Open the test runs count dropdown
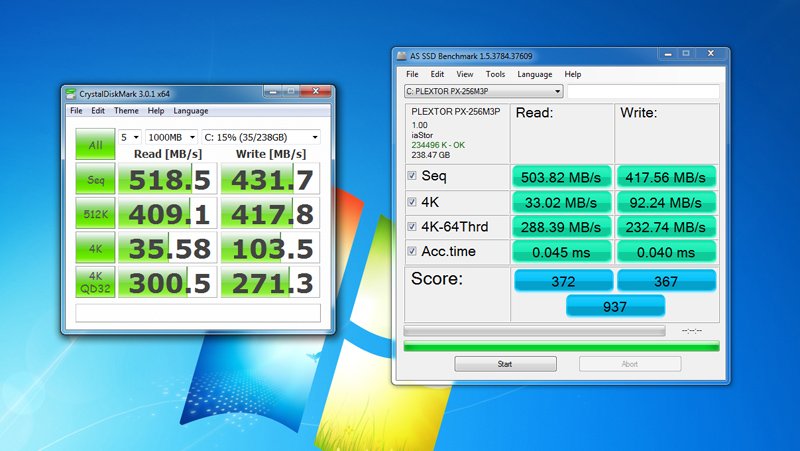Image resolution: width=800 pixels, height=451 pixels. (x=129, y=137)
